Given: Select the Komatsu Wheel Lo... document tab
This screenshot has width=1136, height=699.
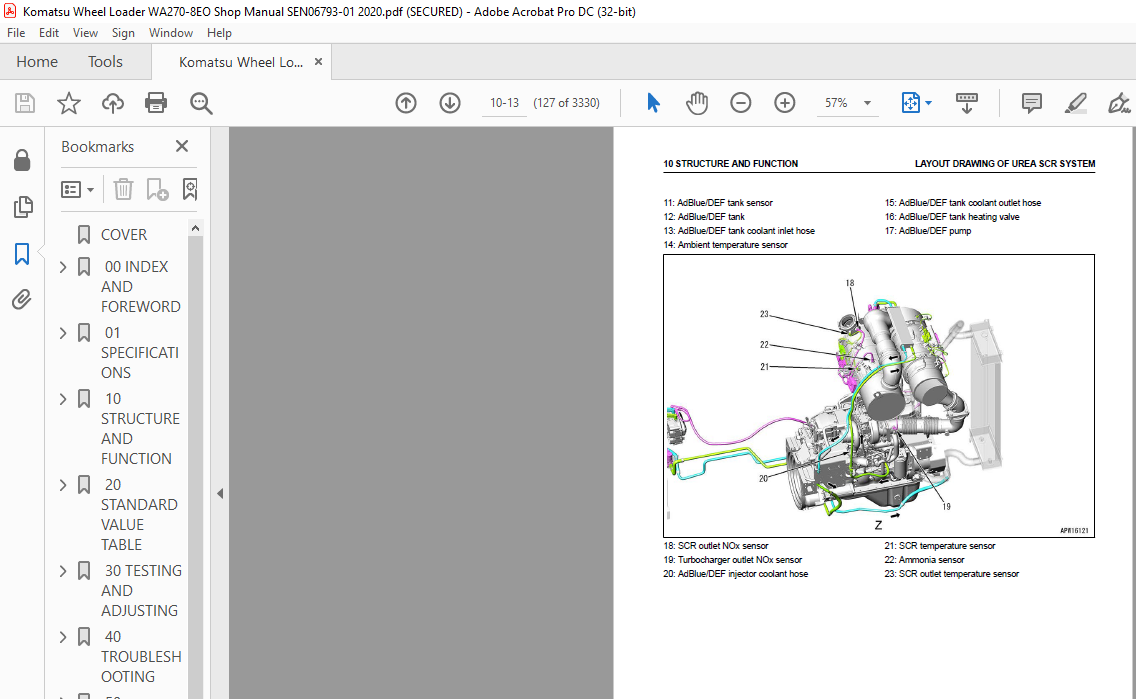Looking at the screenshot, I should pyautogui.click(x=241, y=62).
